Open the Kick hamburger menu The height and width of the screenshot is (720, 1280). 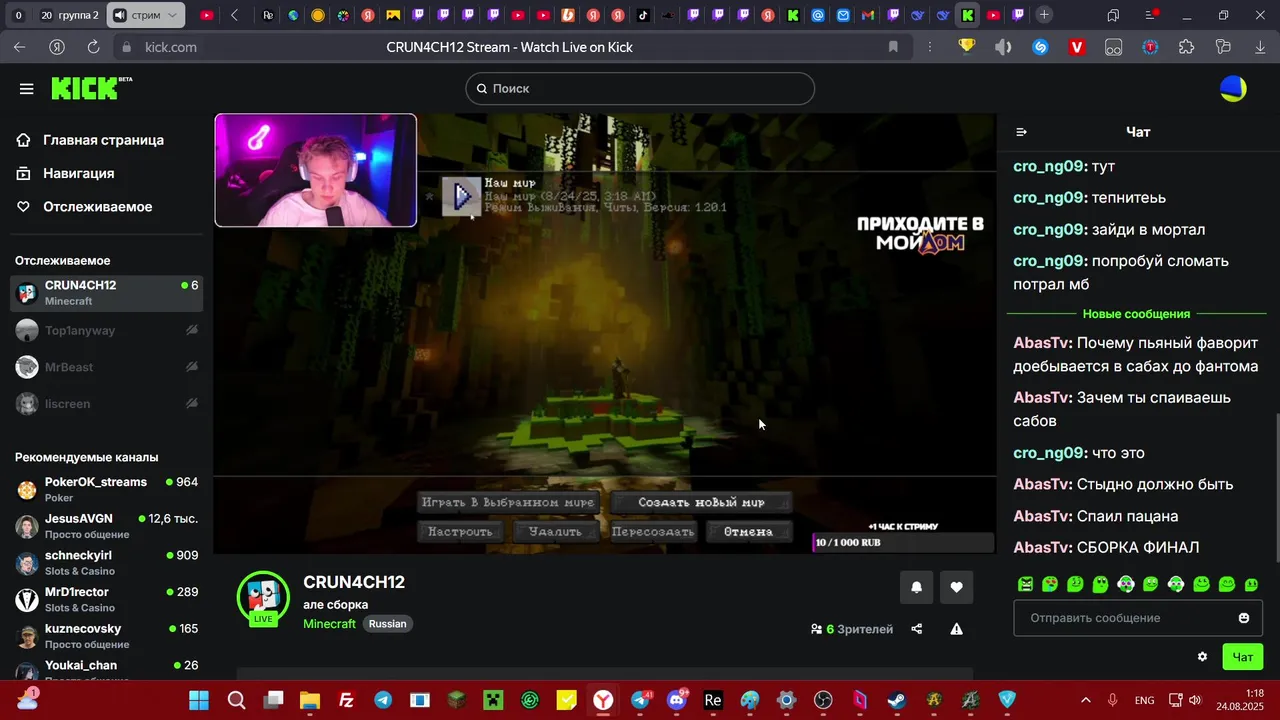pos(26,89)
